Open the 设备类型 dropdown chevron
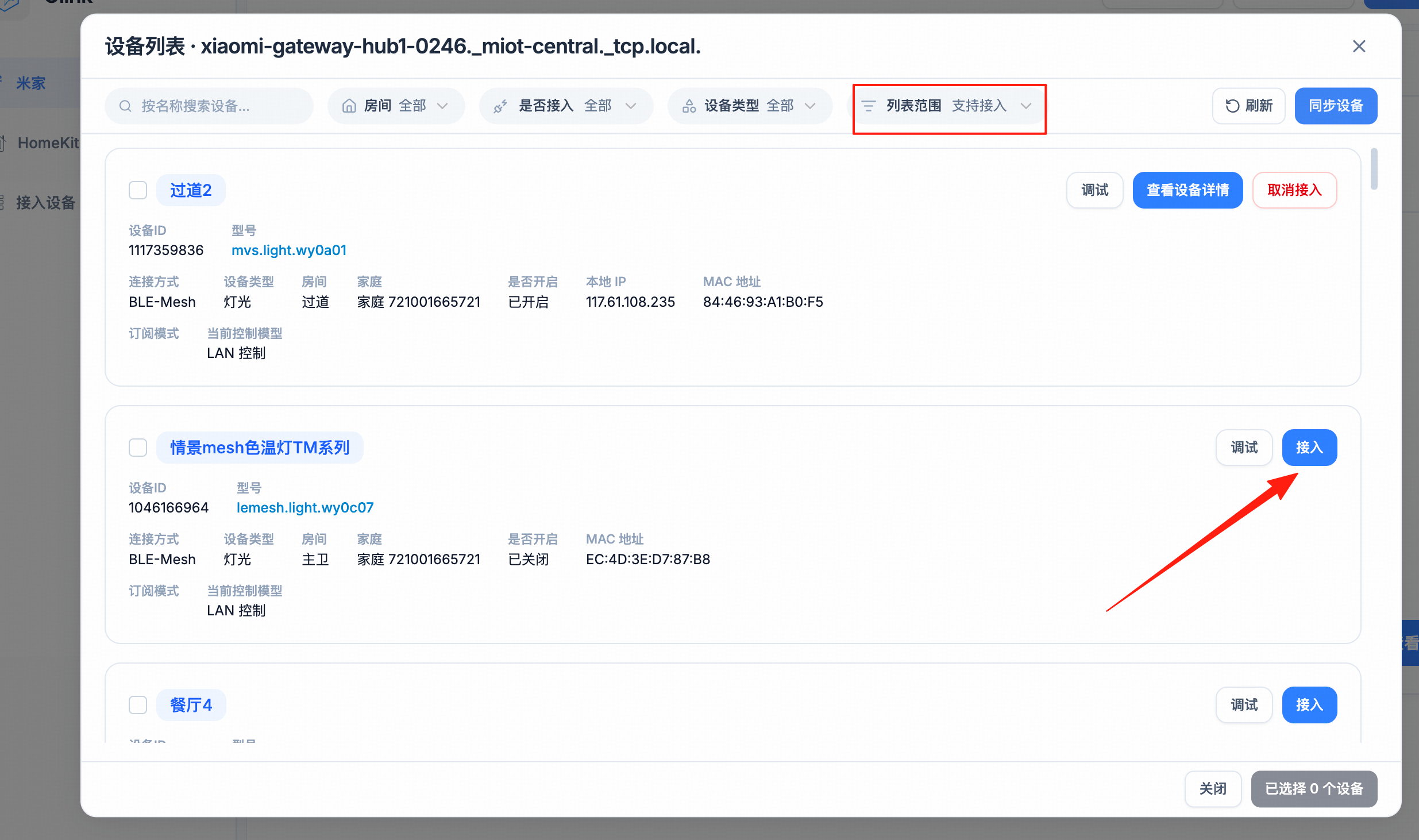The height and width of the screenshot is (840, 1419). coord(810,106)
